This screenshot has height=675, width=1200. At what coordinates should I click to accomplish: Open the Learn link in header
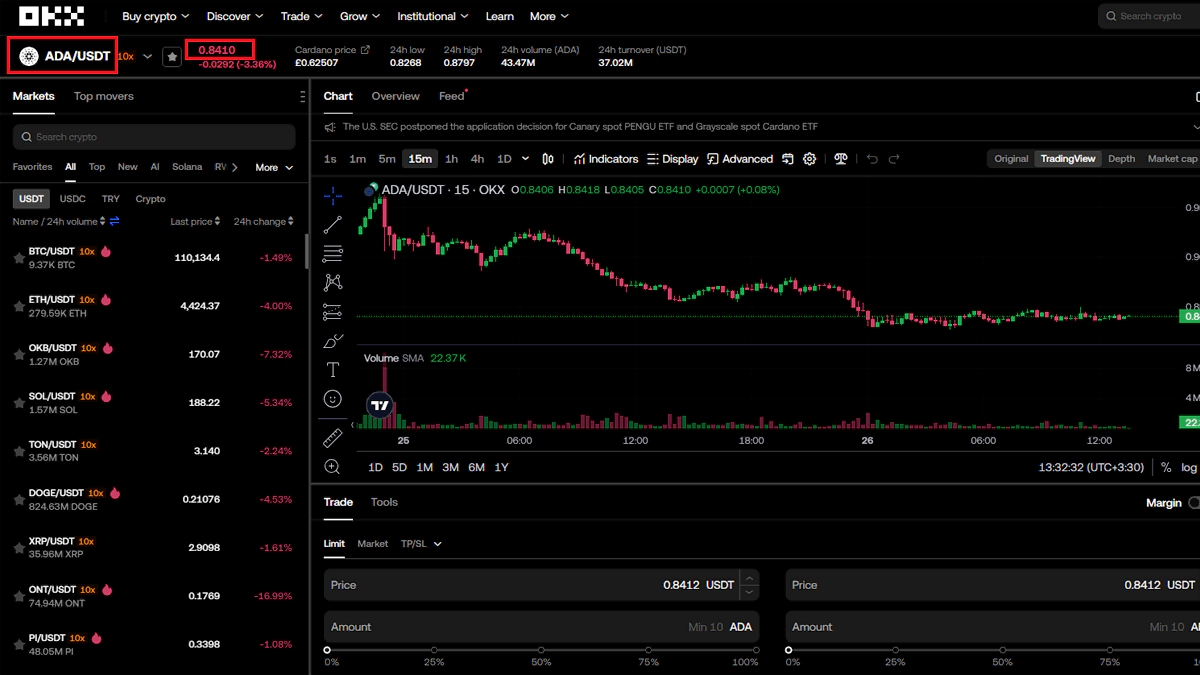click(499, 16)
